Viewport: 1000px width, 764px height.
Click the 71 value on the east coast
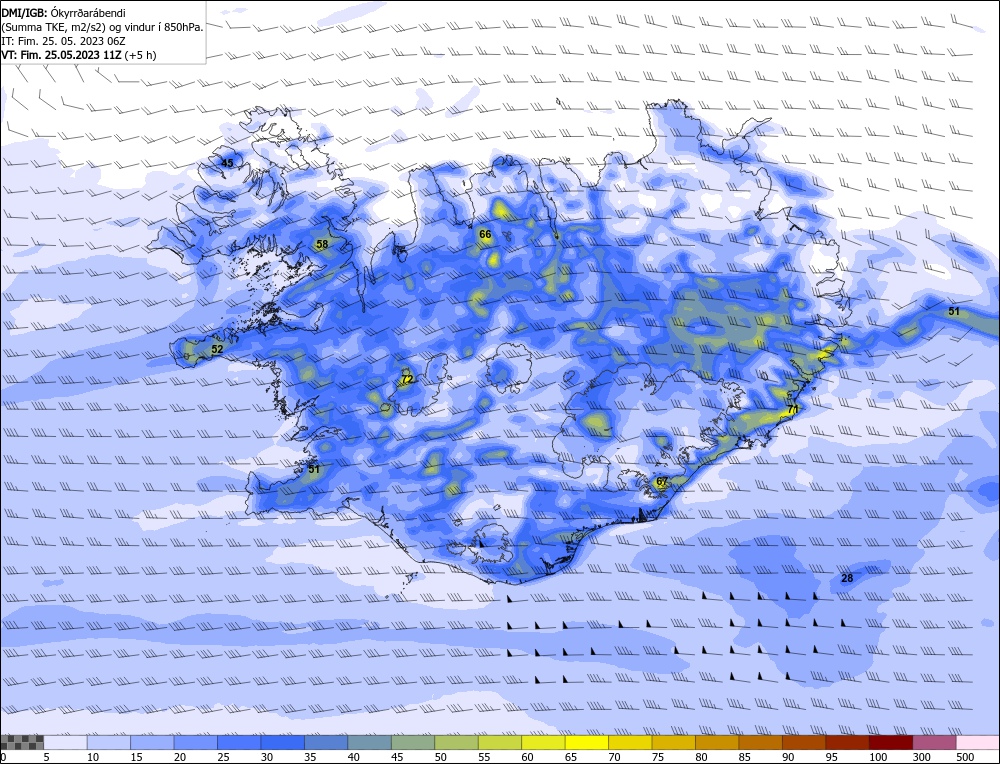point(793,409)
